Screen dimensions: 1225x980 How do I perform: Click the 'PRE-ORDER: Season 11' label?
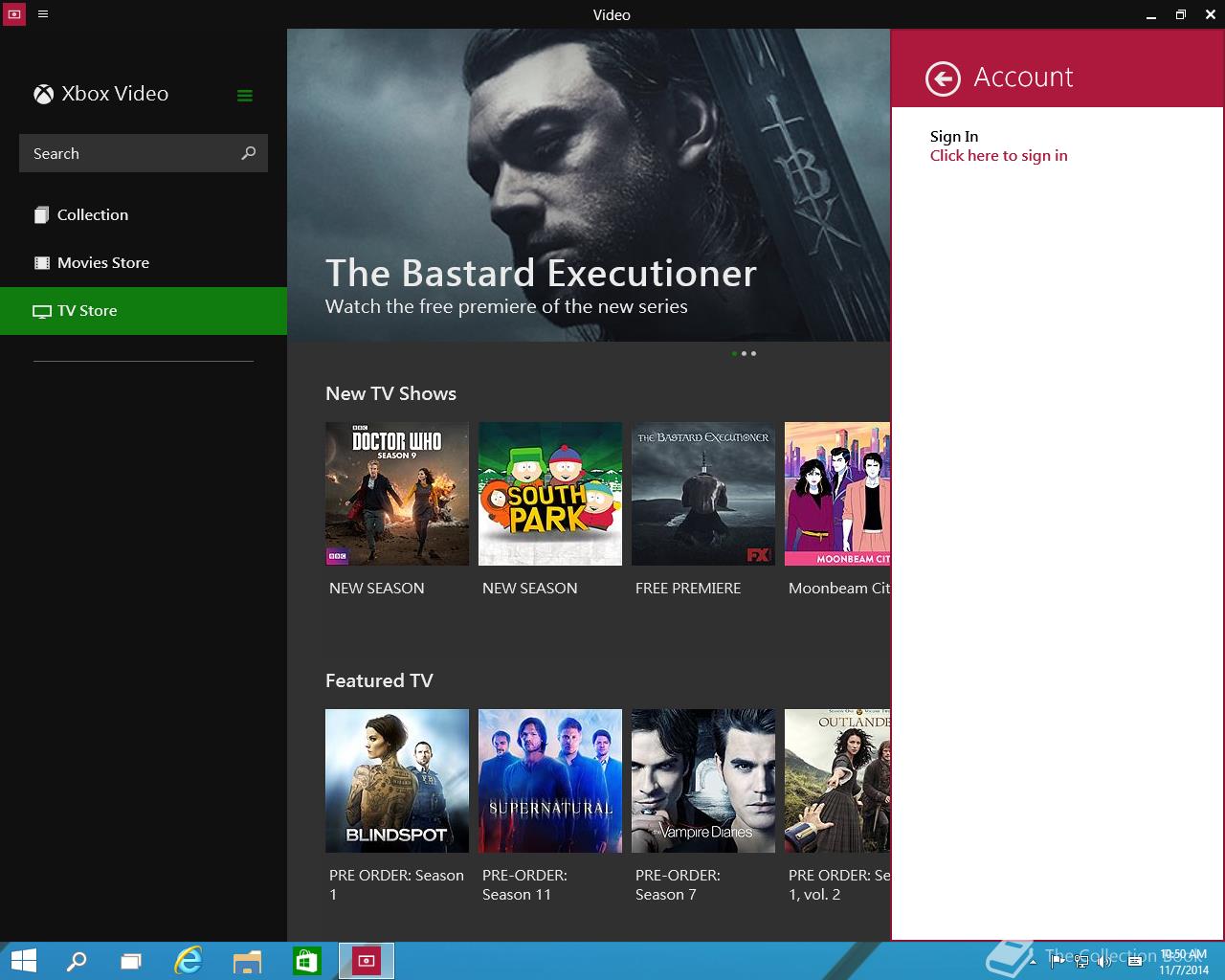click(x=524, y=885)
